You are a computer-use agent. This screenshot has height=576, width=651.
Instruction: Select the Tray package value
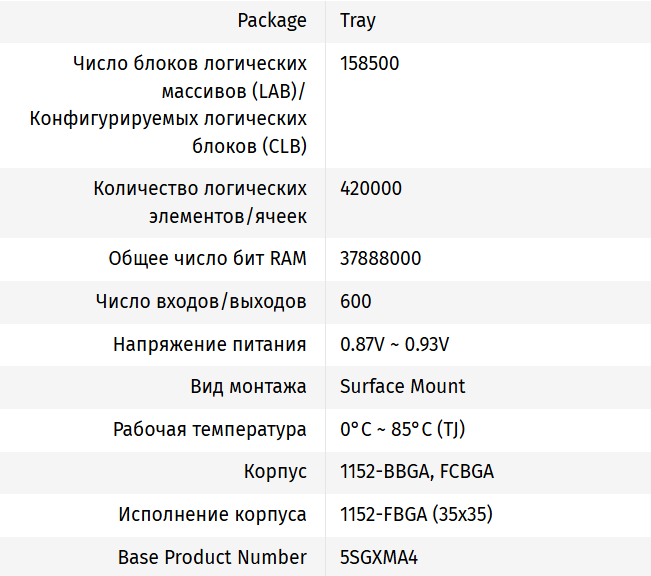(358, 20)
